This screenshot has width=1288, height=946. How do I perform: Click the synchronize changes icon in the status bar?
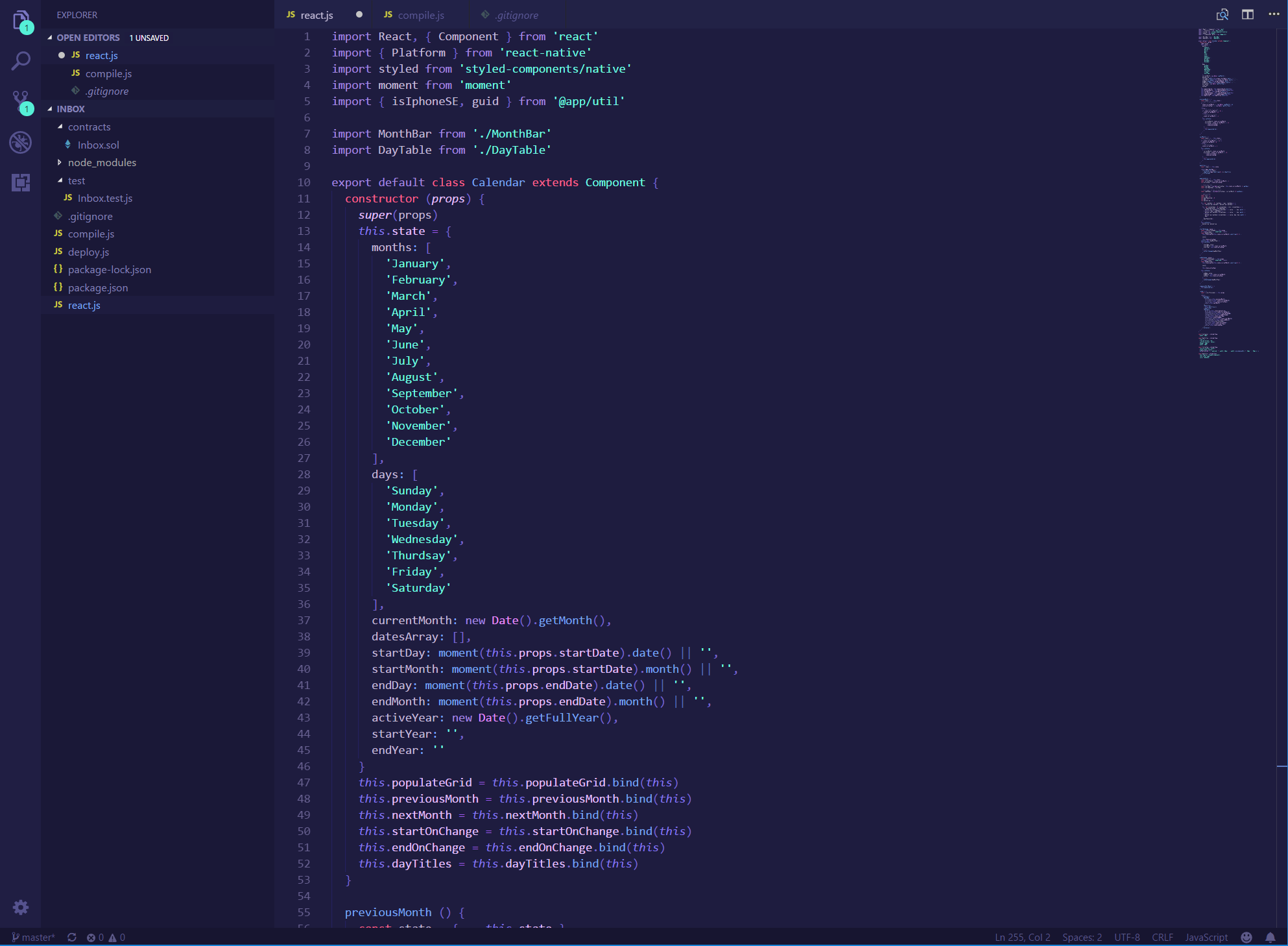click(x=72, y=938)
